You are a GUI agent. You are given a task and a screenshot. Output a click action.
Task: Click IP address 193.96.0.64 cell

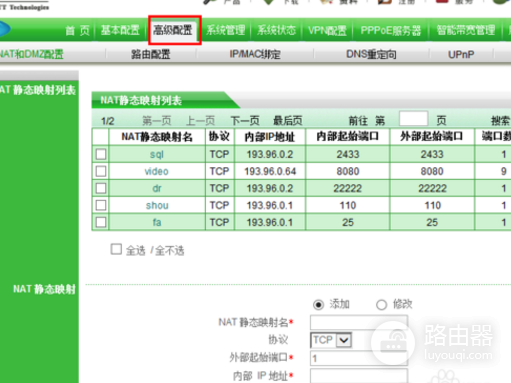(270, 171)
